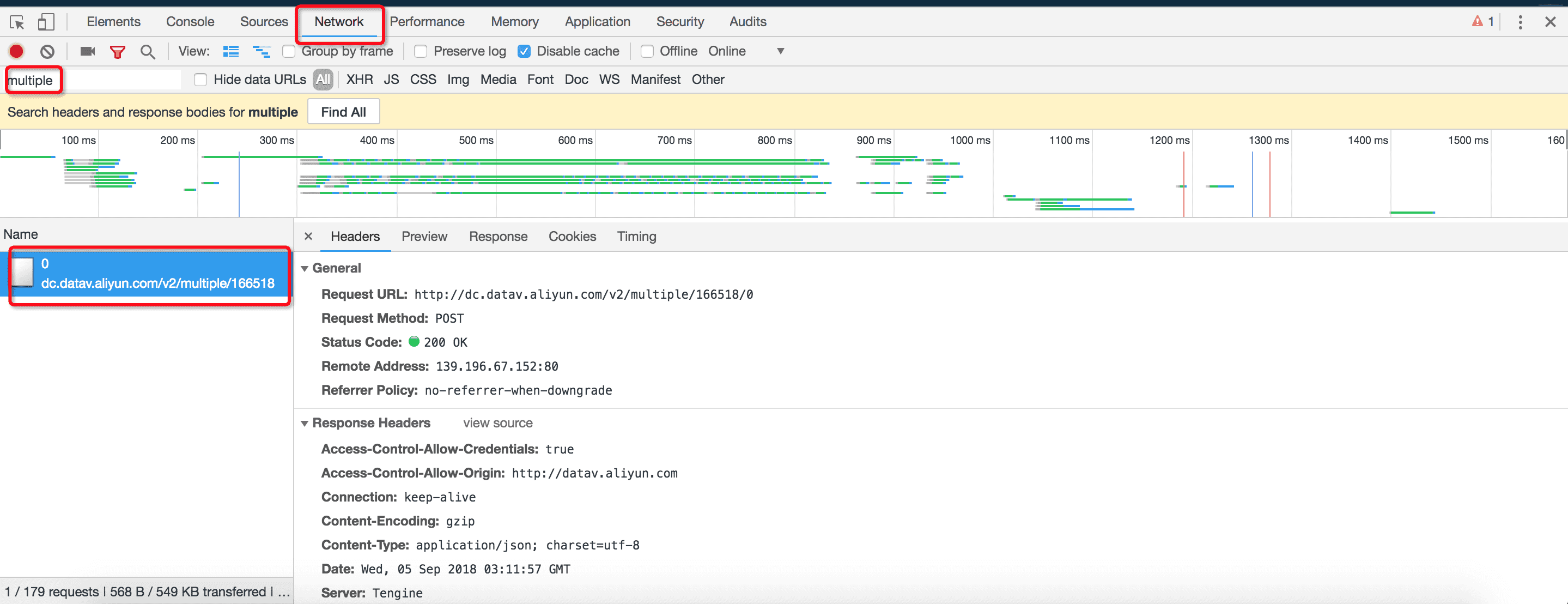Collapse the General section
The height and width of the screenshot is (604, 1568).
pyautogui.click(x=305, y=269)
